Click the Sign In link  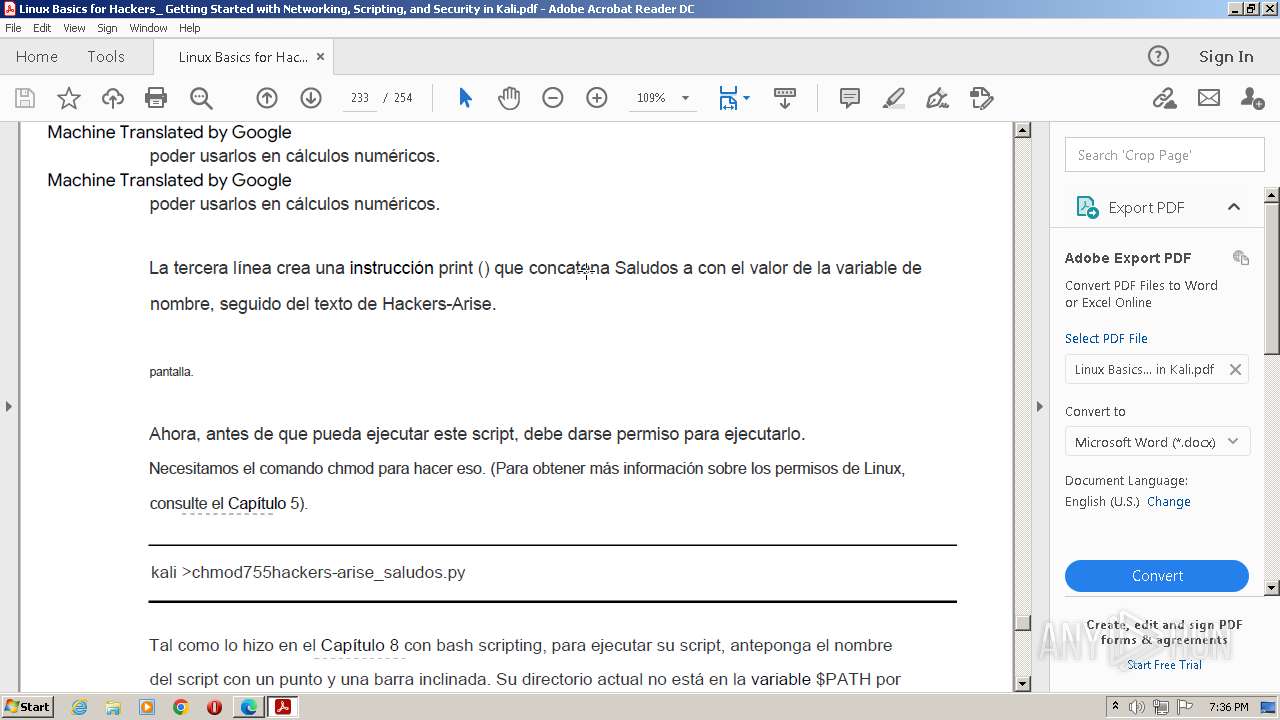(x=1226, y=57)
